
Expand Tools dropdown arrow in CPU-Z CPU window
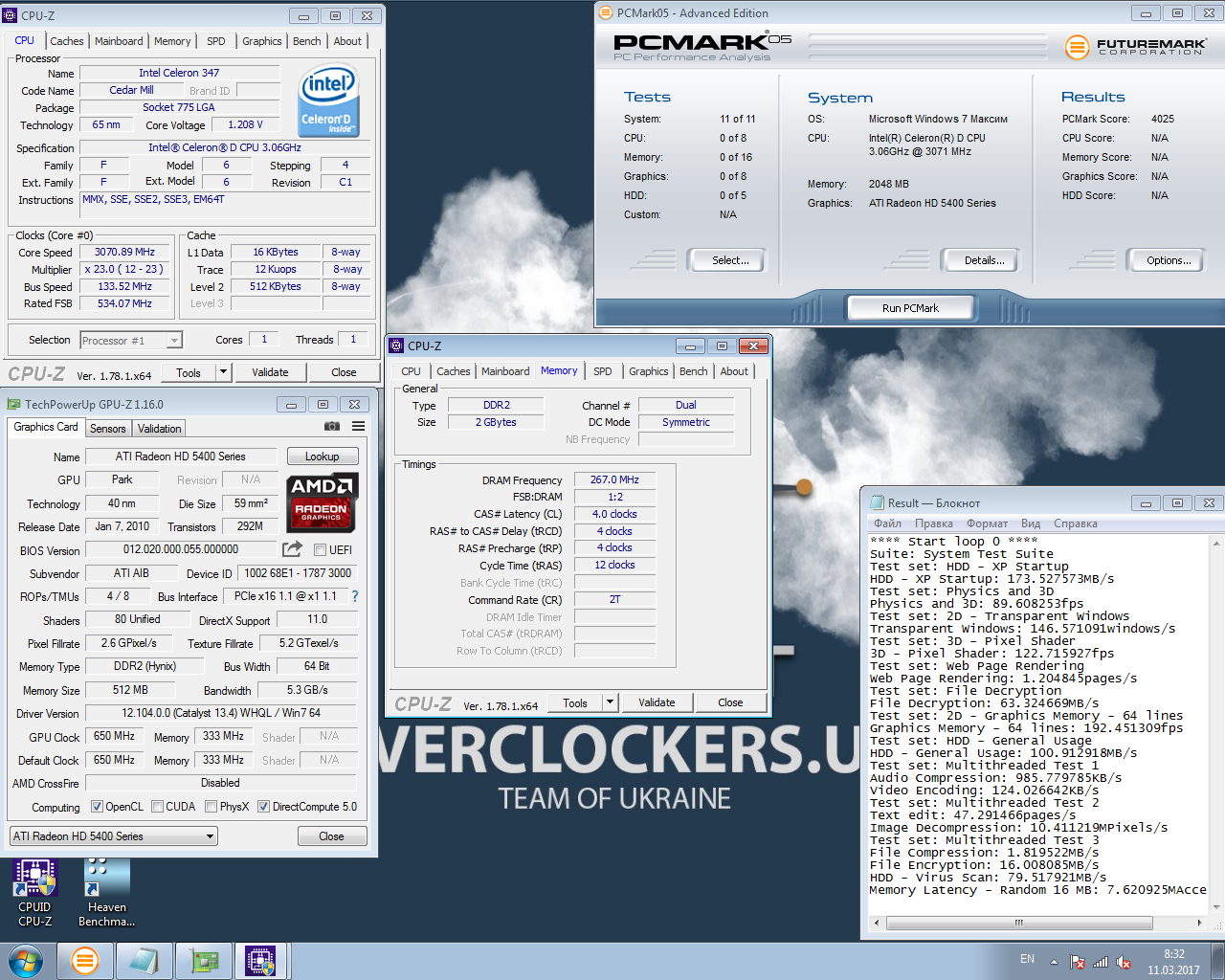224,372
